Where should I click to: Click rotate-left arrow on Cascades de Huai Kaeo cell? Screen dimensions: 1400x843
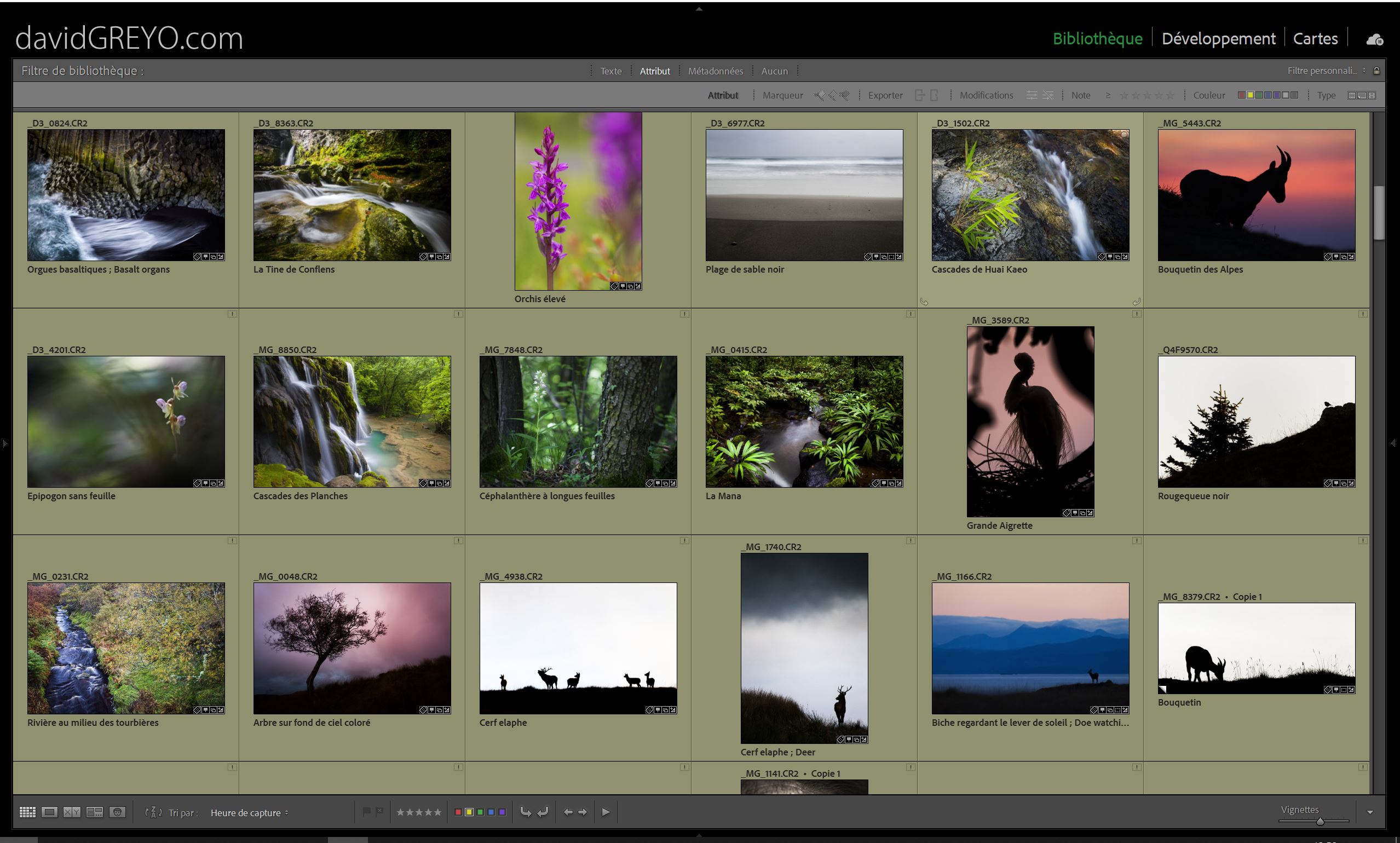click(x=924, y=302)
